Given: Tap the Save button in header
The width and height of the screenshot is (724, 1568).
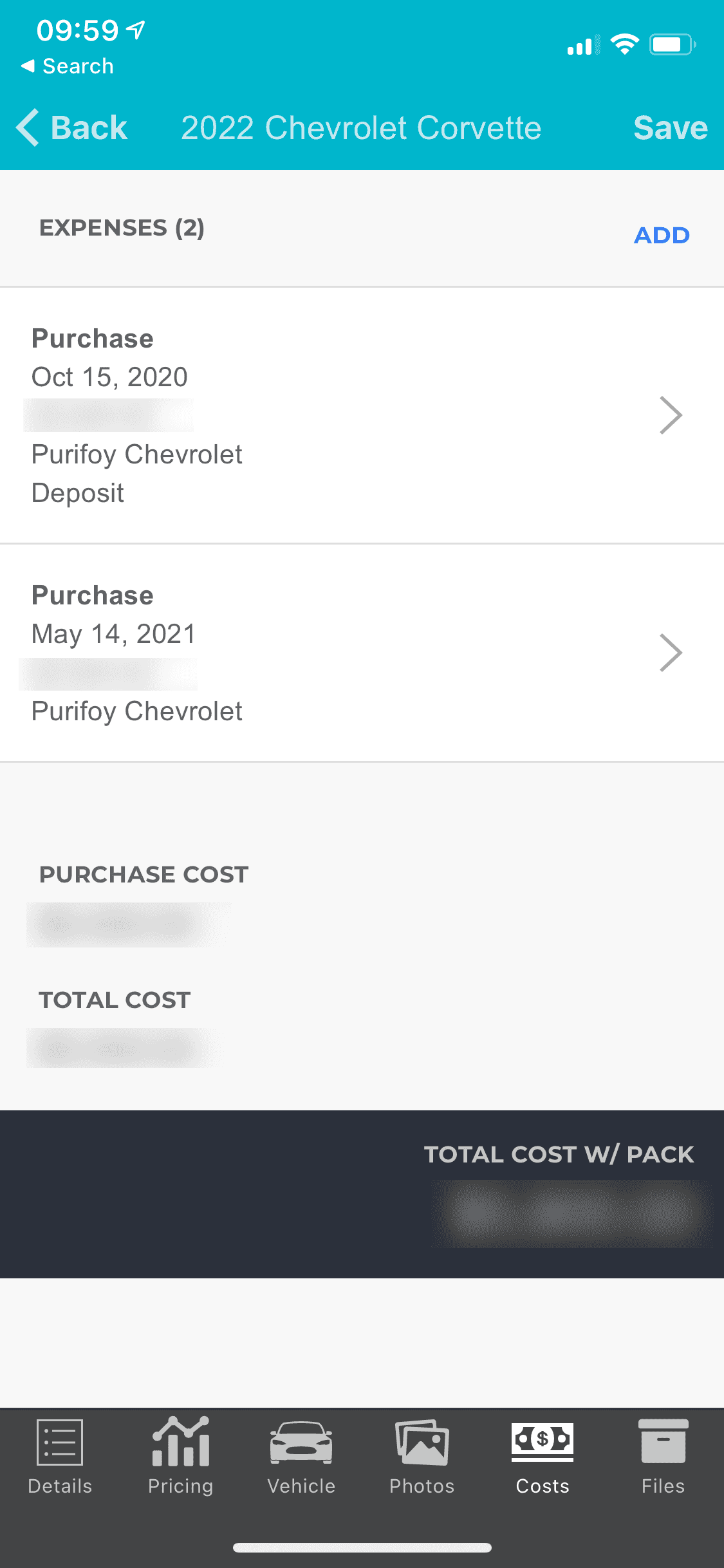Looking at the screenshot, I should 670,127.
